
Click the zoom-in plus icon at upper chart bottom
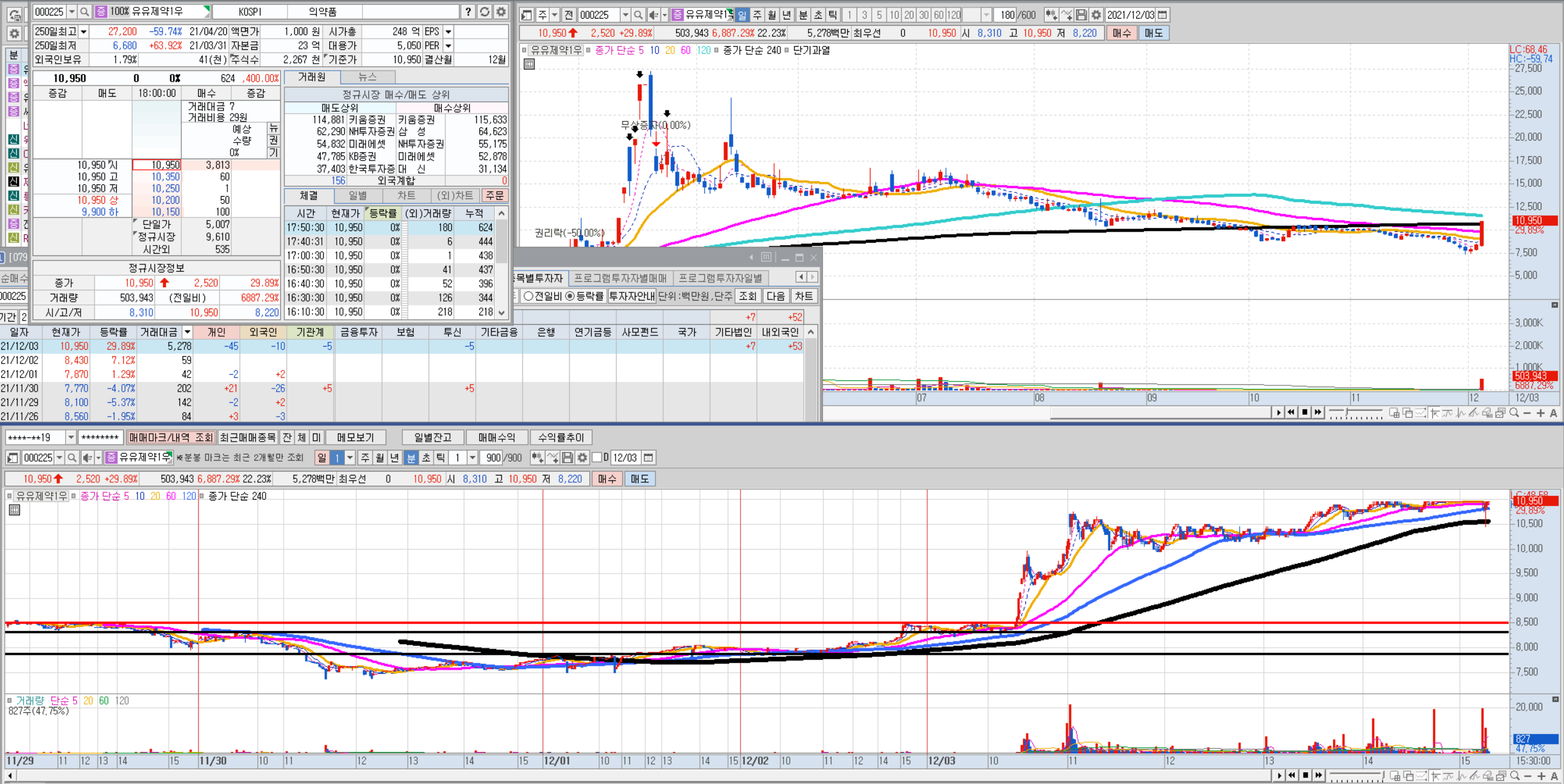tap(1540, 413)
